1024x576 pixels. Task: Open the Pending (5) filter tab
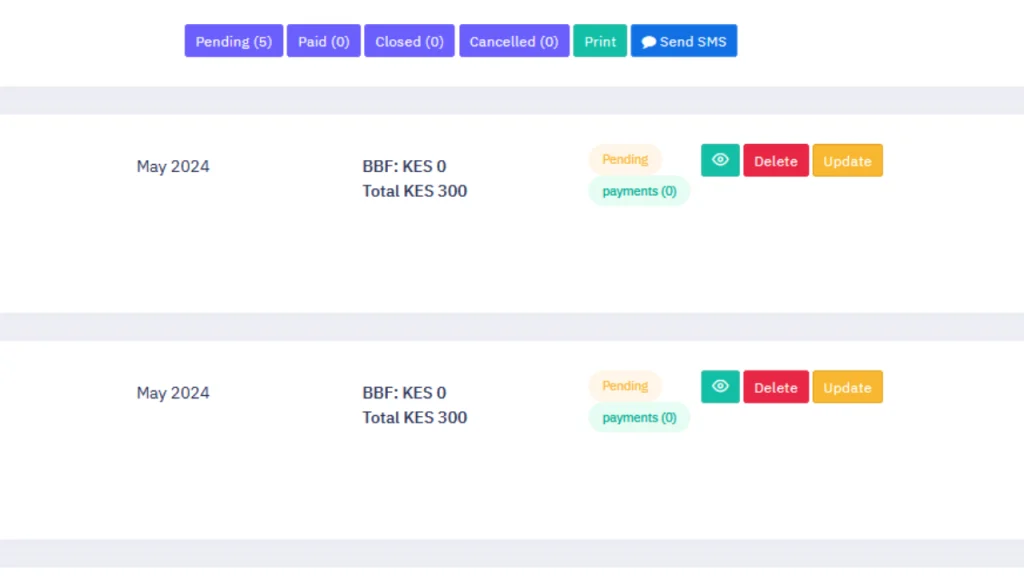234,41
